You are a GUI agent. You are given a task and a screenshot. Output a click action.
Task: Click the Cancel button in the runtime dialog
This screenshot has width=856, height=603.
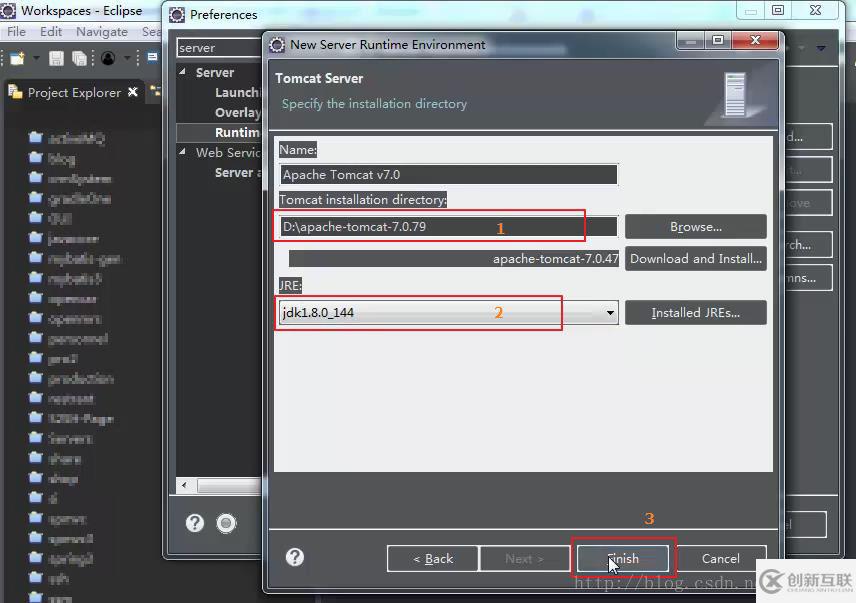click(721, 559)
